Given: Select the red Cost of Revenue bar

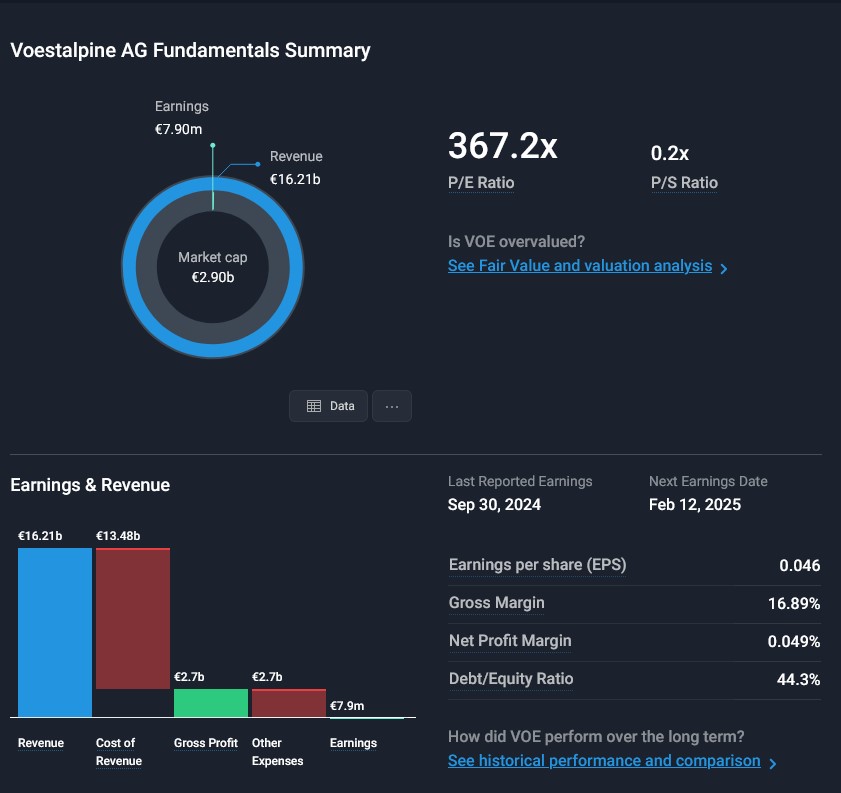Looking at the screenshot, I should click(133, 618).
